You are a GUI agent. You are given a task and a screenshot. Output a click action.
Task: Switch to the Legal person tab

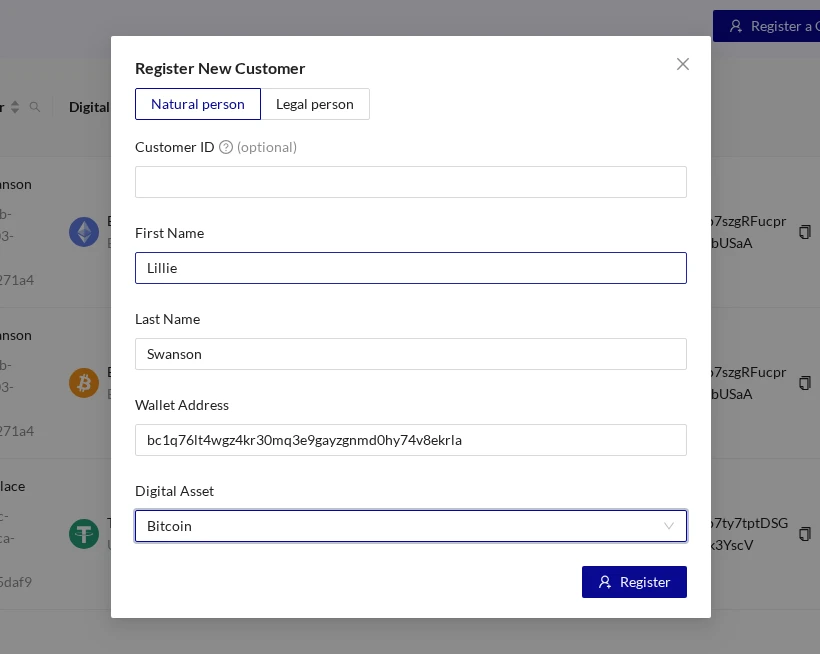(x=315, y=104)
